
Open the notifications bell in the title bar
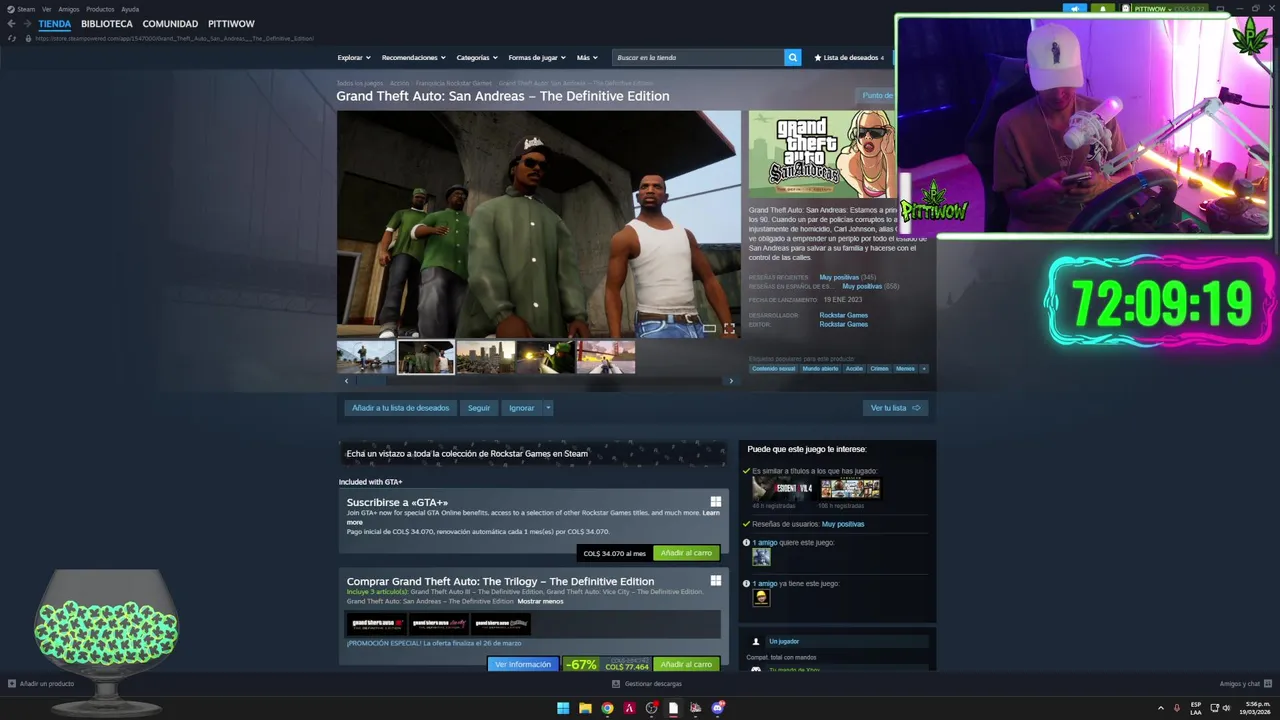click(1103, 9)
